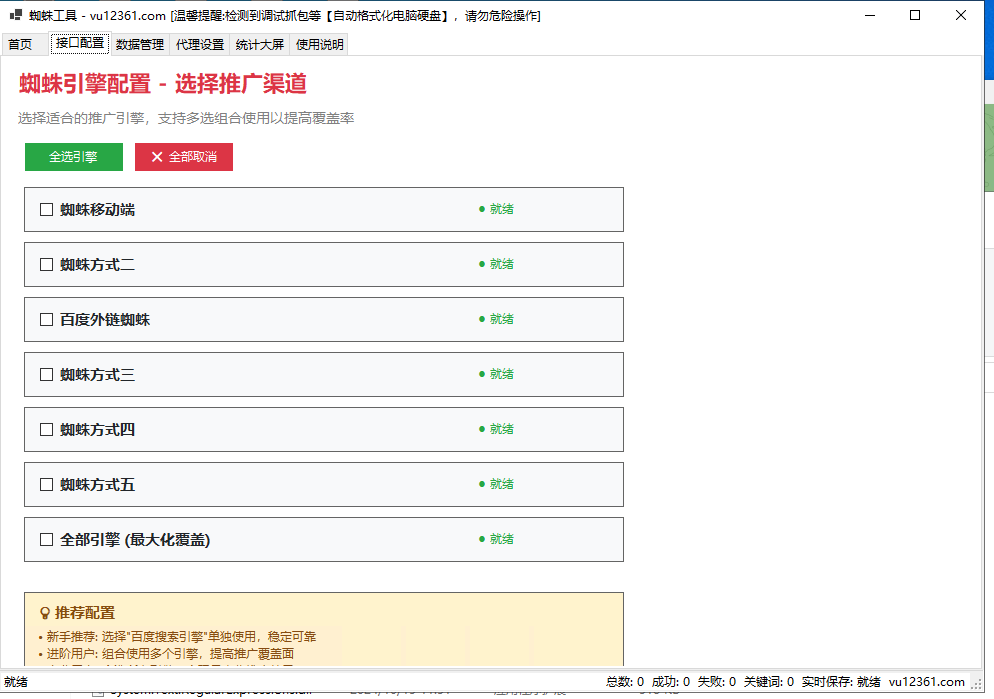The width and height of the screenshot is (994, 699).
Task: Click the 就绪 dot beside 蜘蛛方式四
Action: coord(483,429)
